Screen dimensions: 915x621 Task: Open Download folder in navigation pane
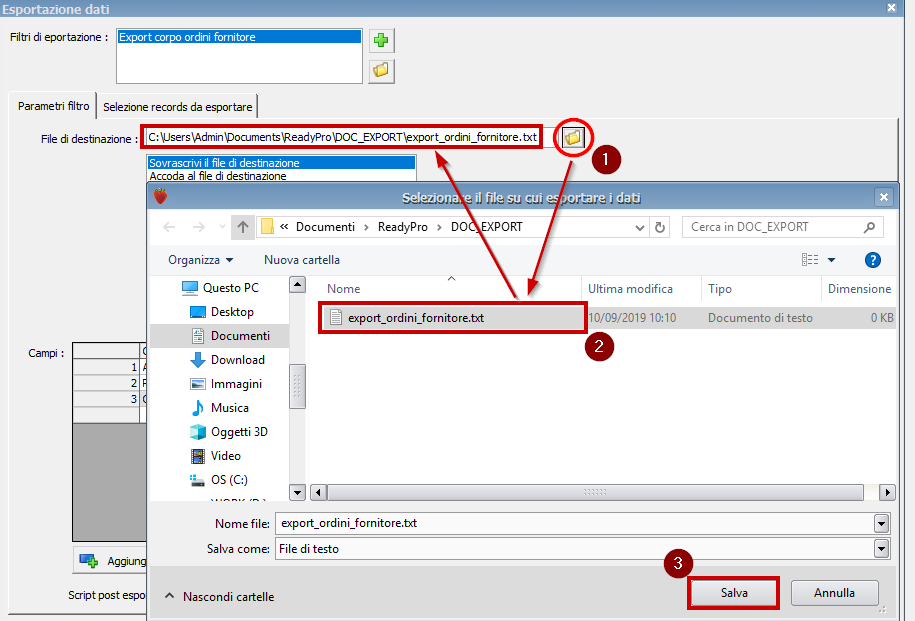(x=237, y=360)
